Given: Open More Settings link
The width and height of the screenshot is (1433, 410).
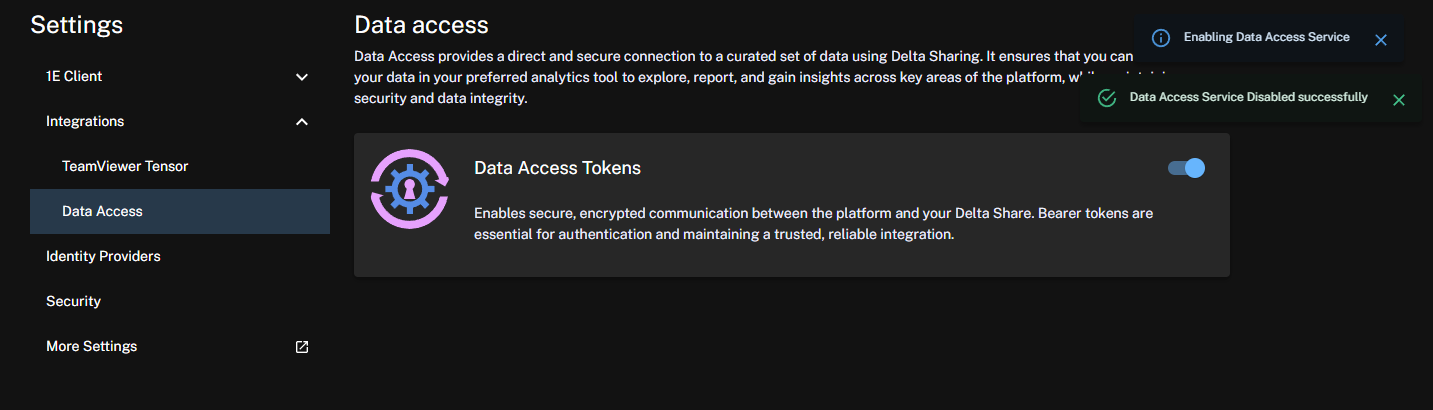Looking at the screenshot, I should click(x=91, y=346).
